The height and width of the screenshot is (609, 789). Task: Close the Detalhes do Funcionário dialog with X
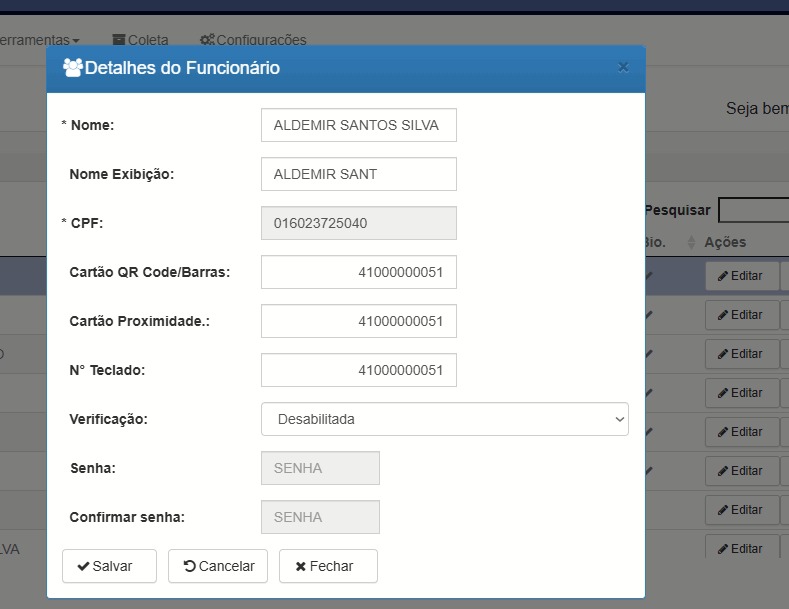623,68
